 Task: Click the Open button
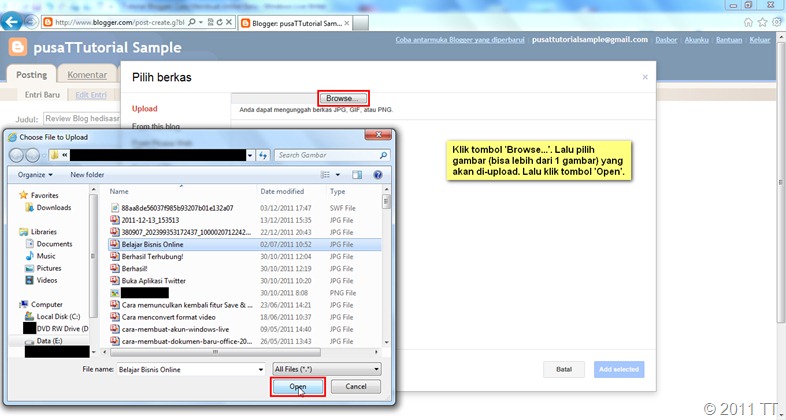pyautogui.click(x=298, y=387)
